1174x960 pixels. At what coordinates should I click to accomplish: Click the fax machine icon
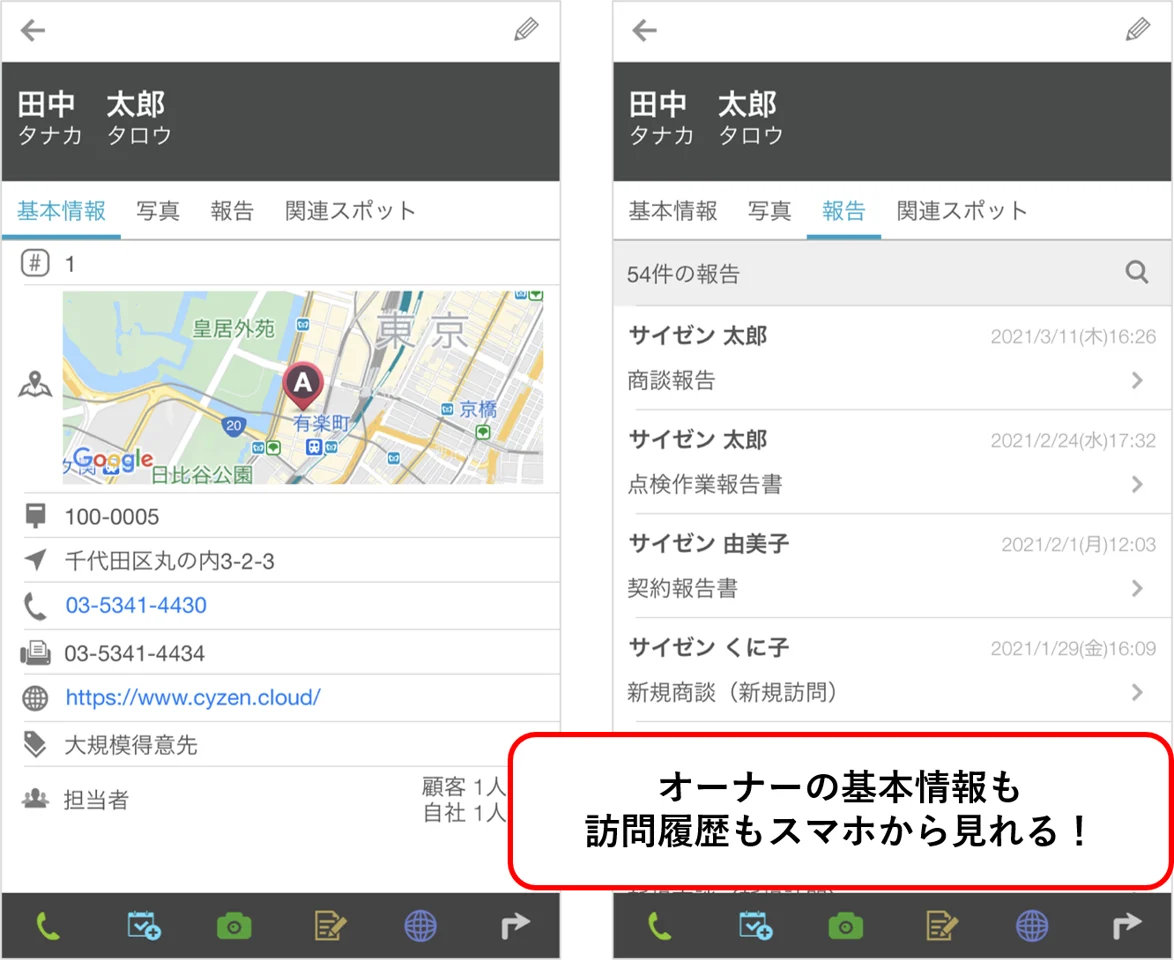(x=35, y=653)
